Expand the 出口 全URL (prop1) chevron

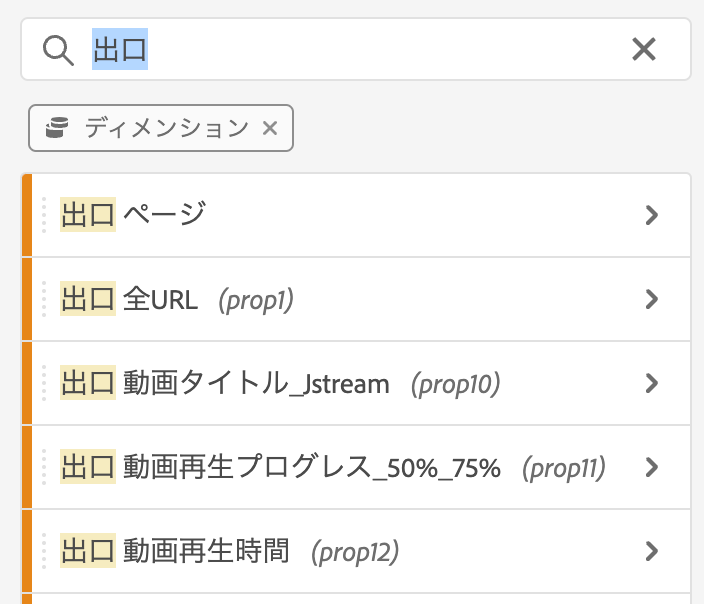click(x=652, y=299)
